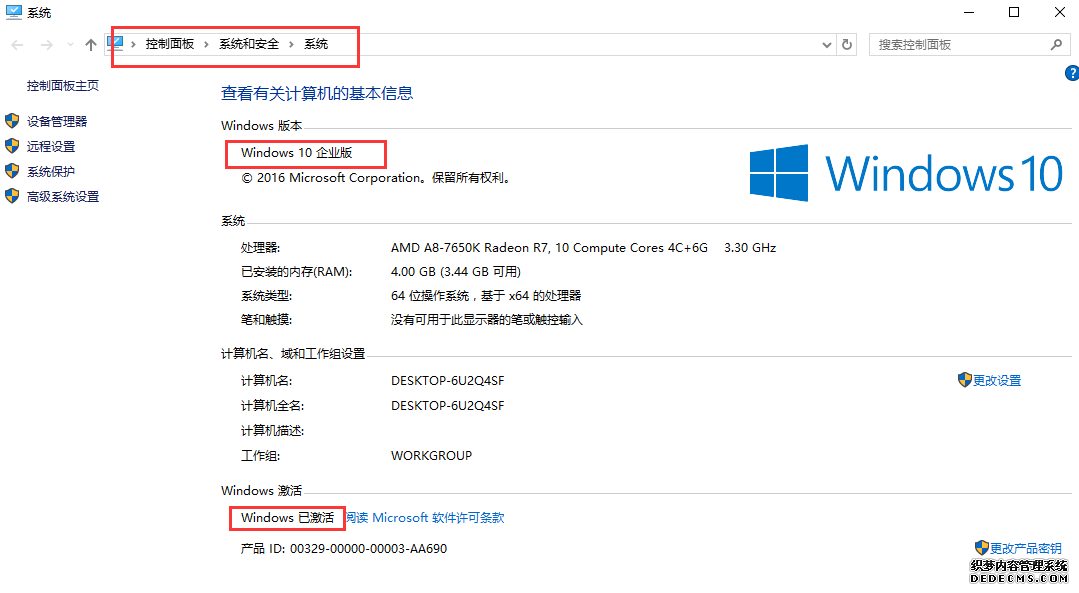
Task: Click shield icon beside 更改设置
Action: [x=965, y=380]
